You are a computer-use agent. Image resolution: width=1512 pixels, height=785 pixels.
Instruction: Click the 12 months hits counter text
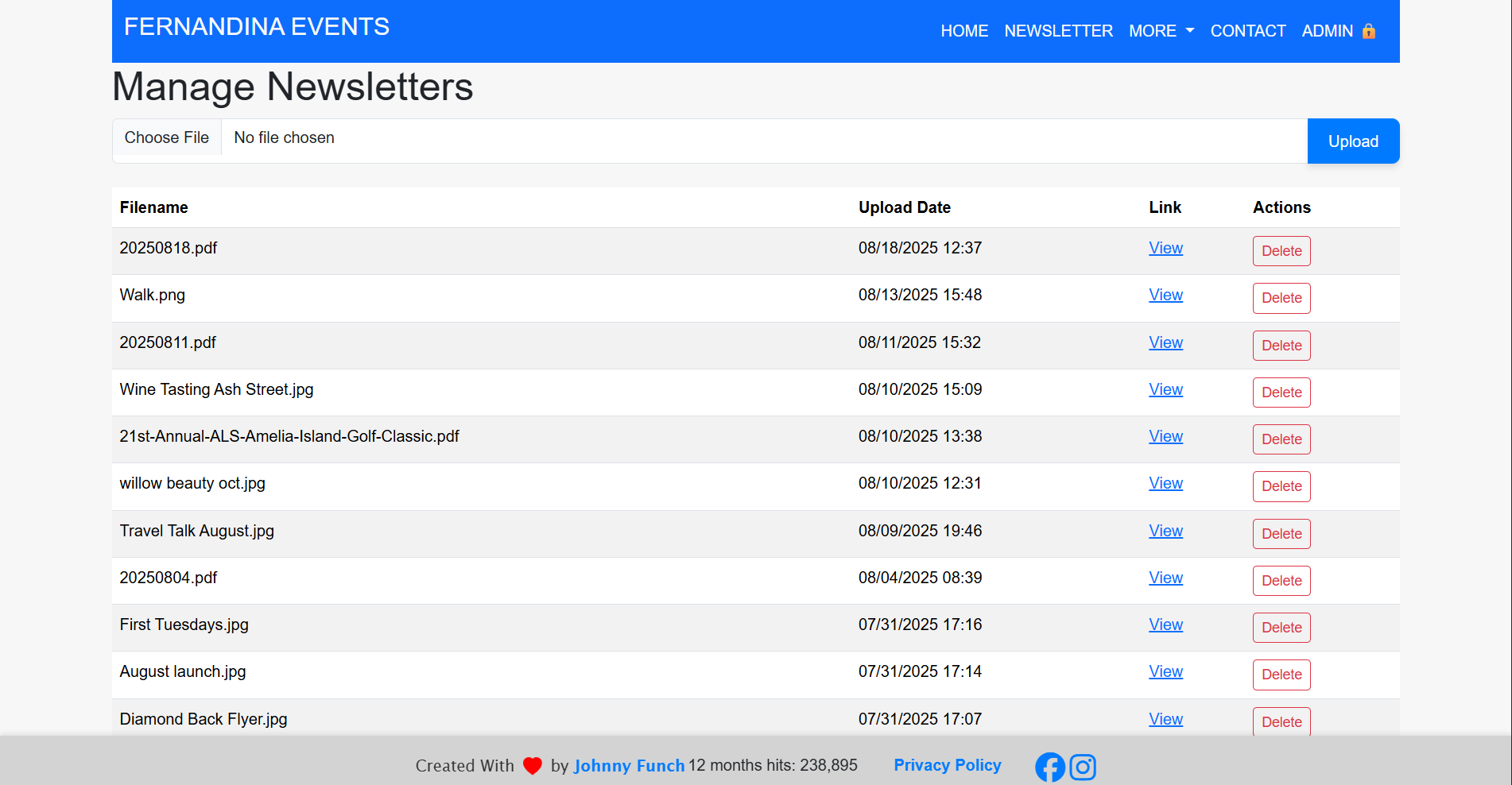click(773, 765)
